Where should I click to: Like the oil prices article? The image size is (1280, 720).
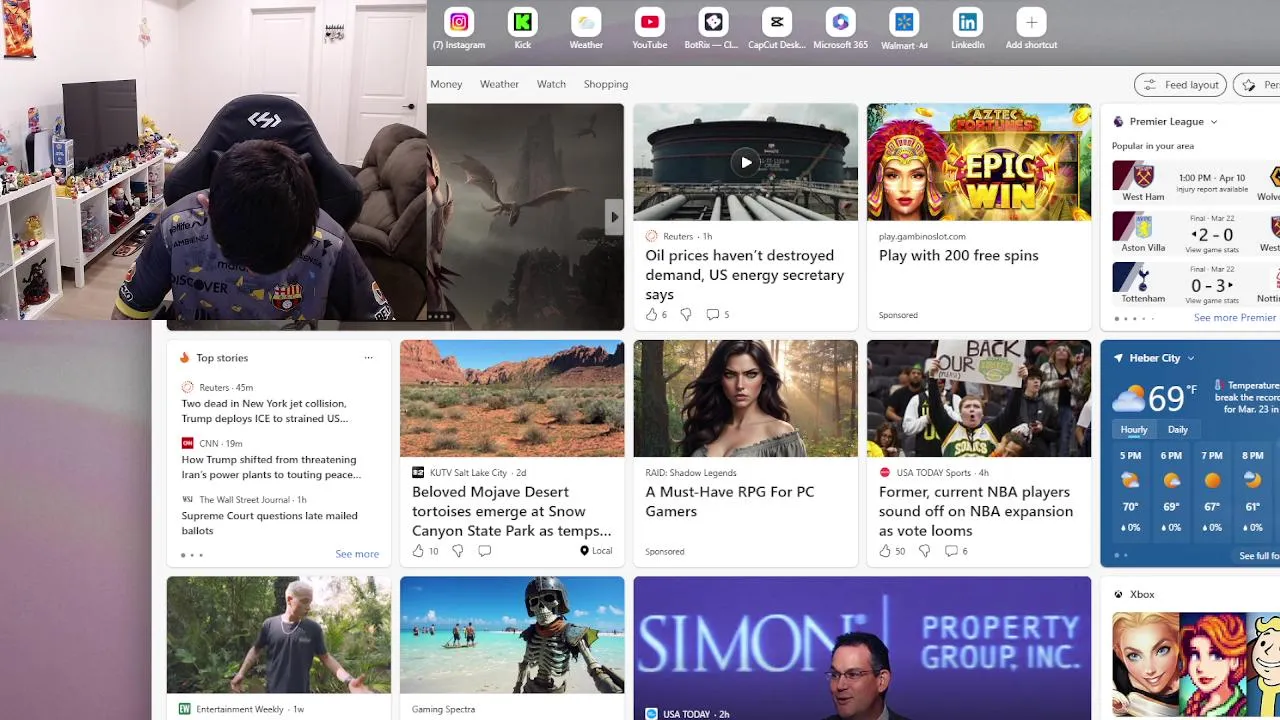point(652,314)
